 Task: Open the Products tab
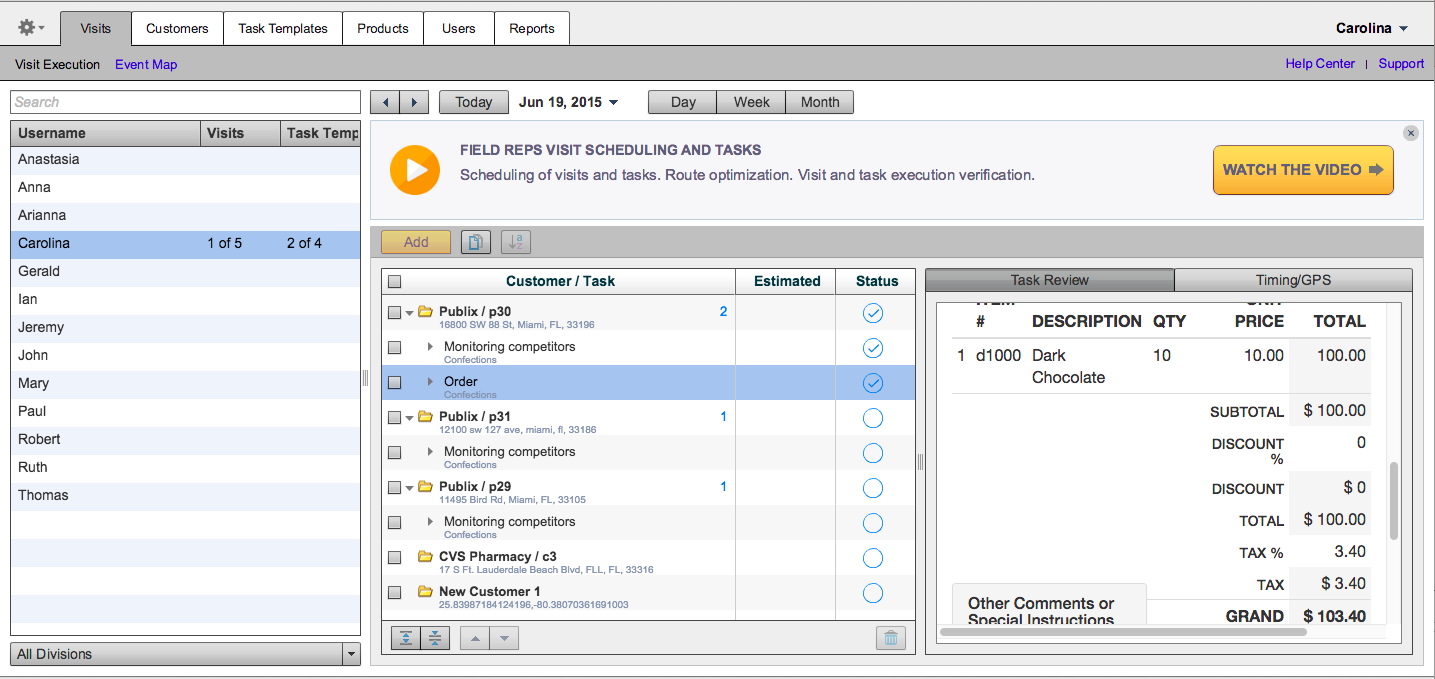[383, 28]
